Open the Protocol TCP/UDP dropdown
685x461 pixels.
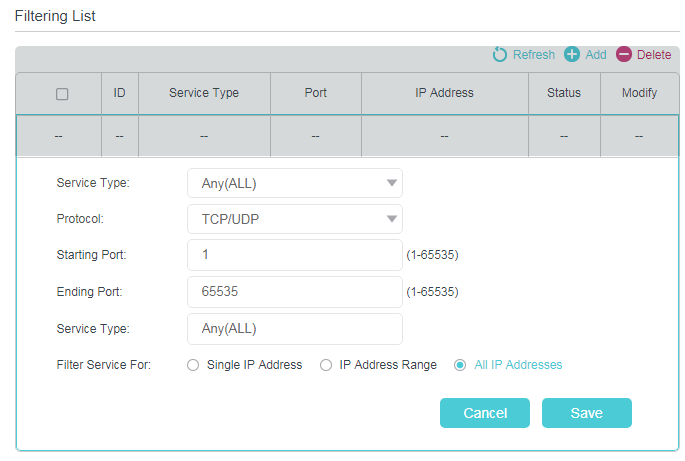(295, 219)
